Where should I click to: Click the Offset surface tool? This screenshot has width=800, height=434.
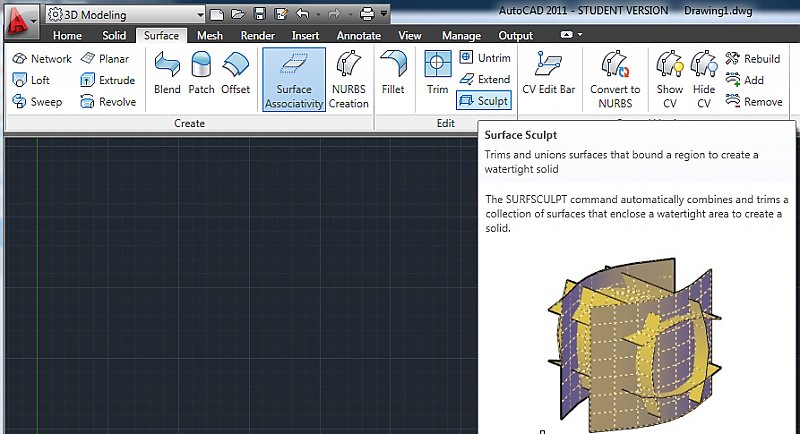pos(235,72)
